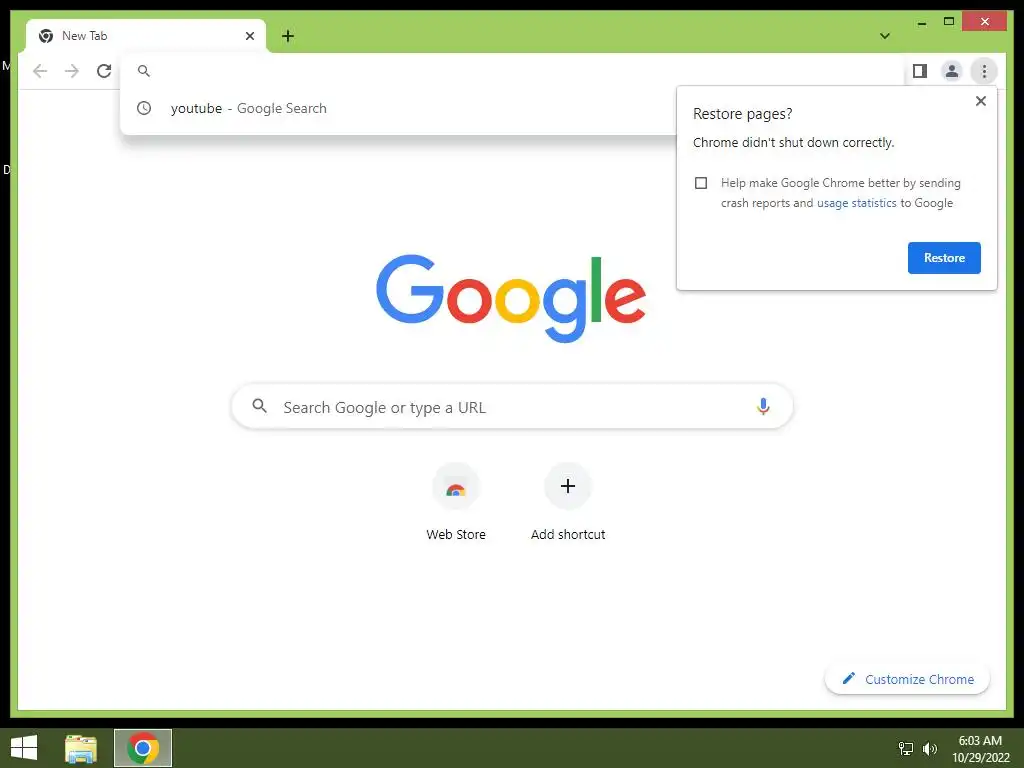1024x768 pixels.
Task: Click the Restore button
Action: (x=944, y=258)
